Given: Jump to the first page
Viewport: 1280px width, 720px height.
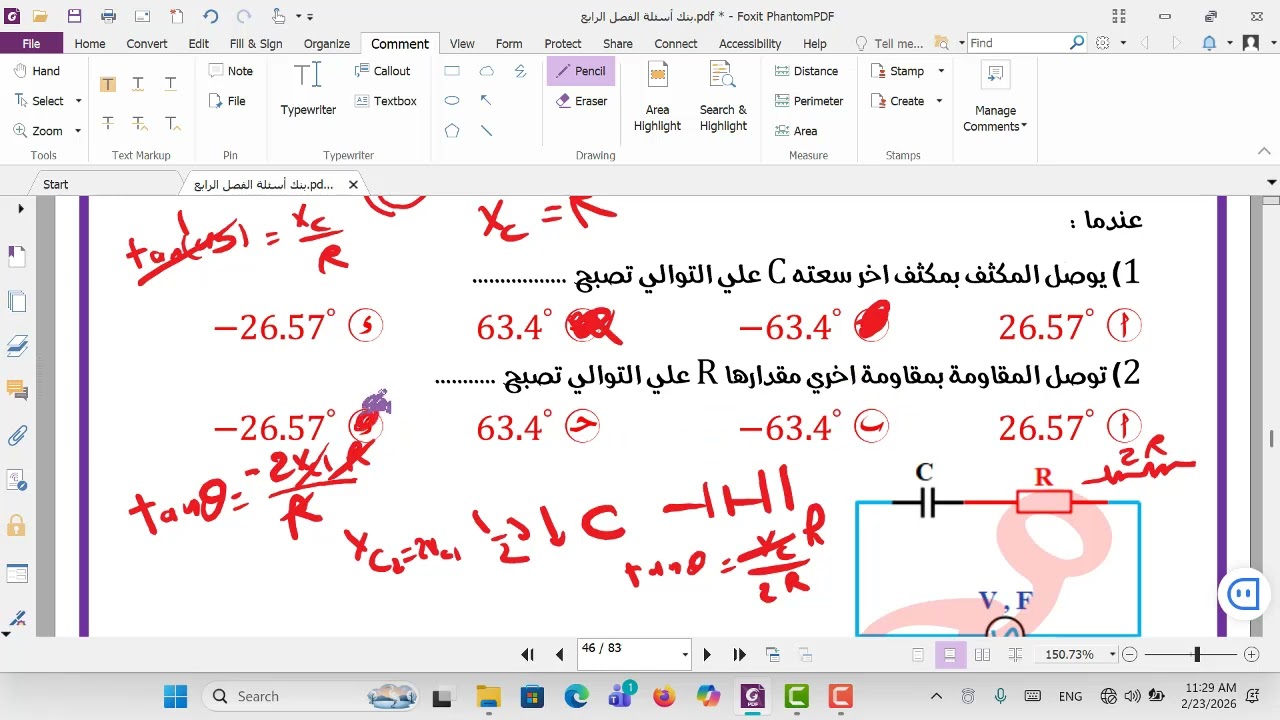Looking at the screenshot, I should 527,654.
